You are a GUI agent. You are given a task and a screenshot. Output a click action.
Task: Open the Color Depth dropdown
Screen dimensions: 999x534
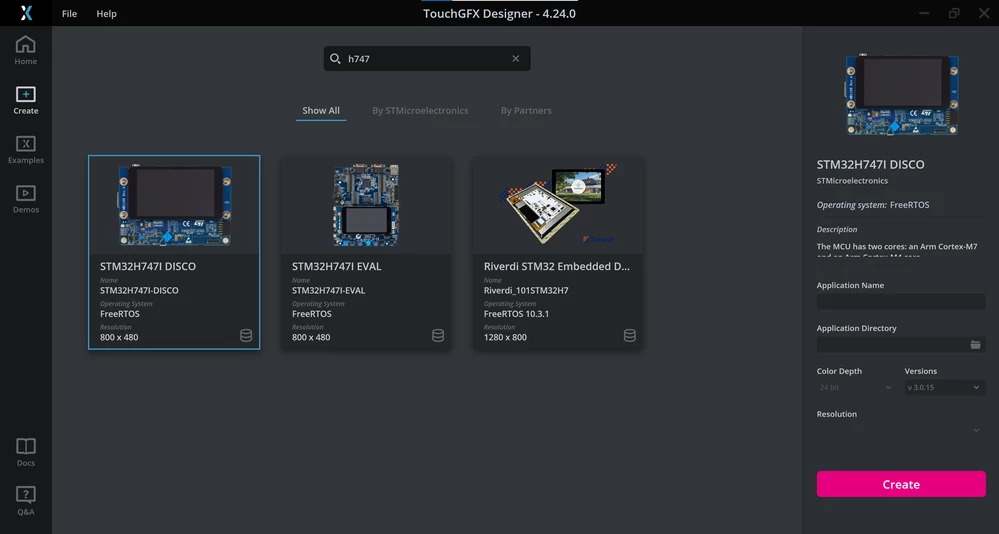[x=854, y=387]
